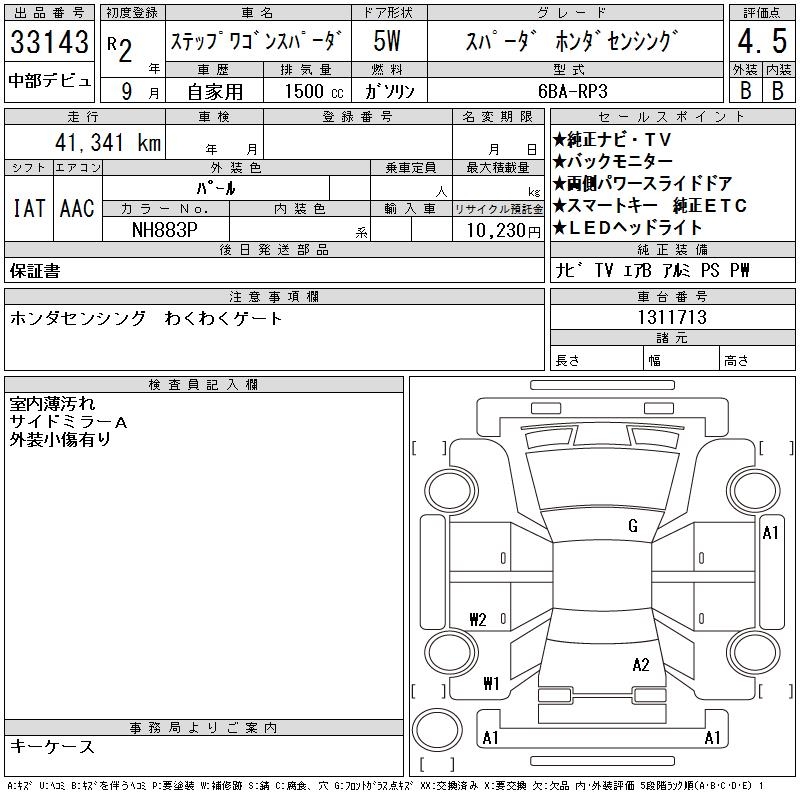Click the exterior grade B under 外装

coord(744,89)
